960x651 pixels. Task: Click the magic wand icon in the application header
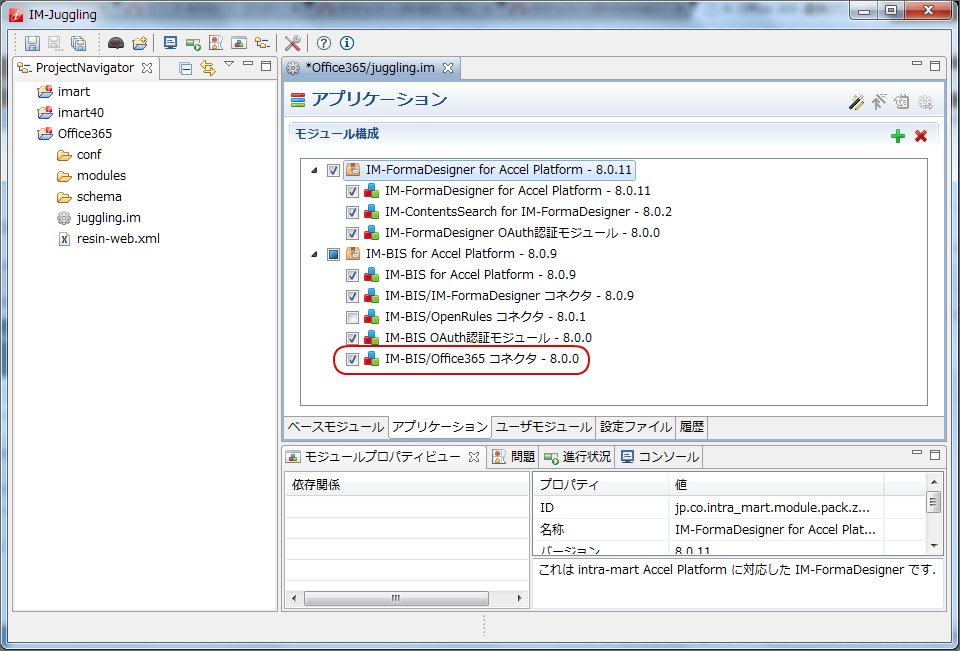(856, 102)
